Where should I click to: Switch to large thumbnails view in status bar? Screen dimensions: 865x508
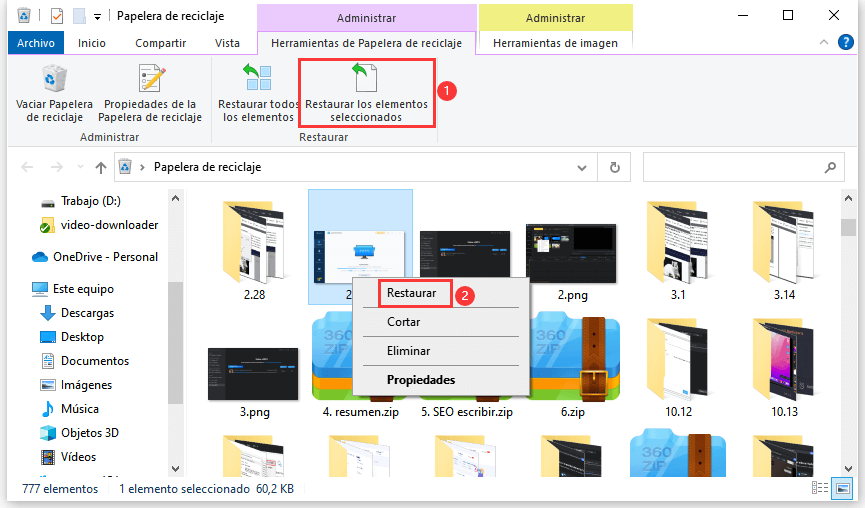point(843,489)
